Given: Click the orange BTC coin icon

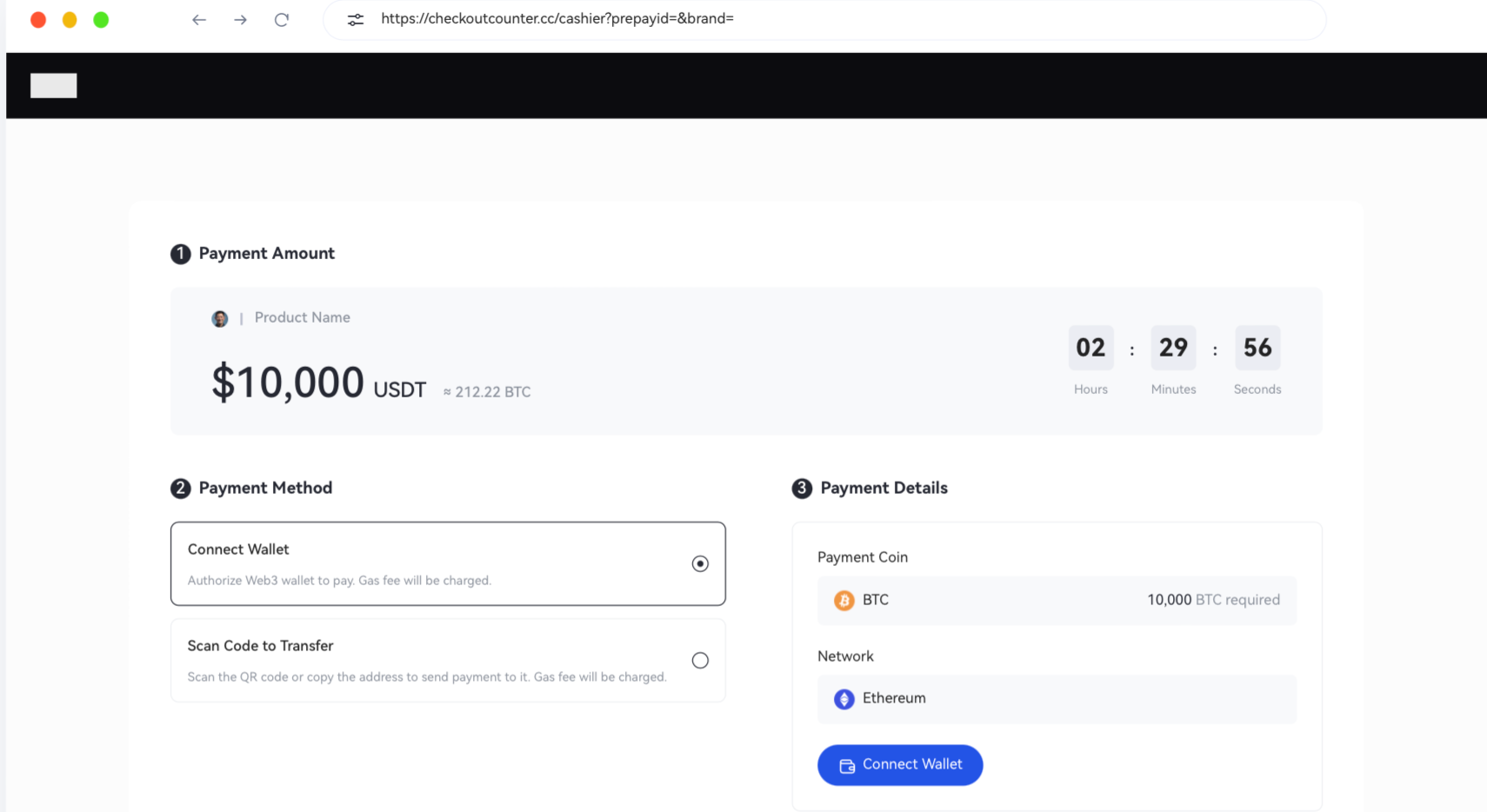Looking at the screenshot, I should (844, 601).
